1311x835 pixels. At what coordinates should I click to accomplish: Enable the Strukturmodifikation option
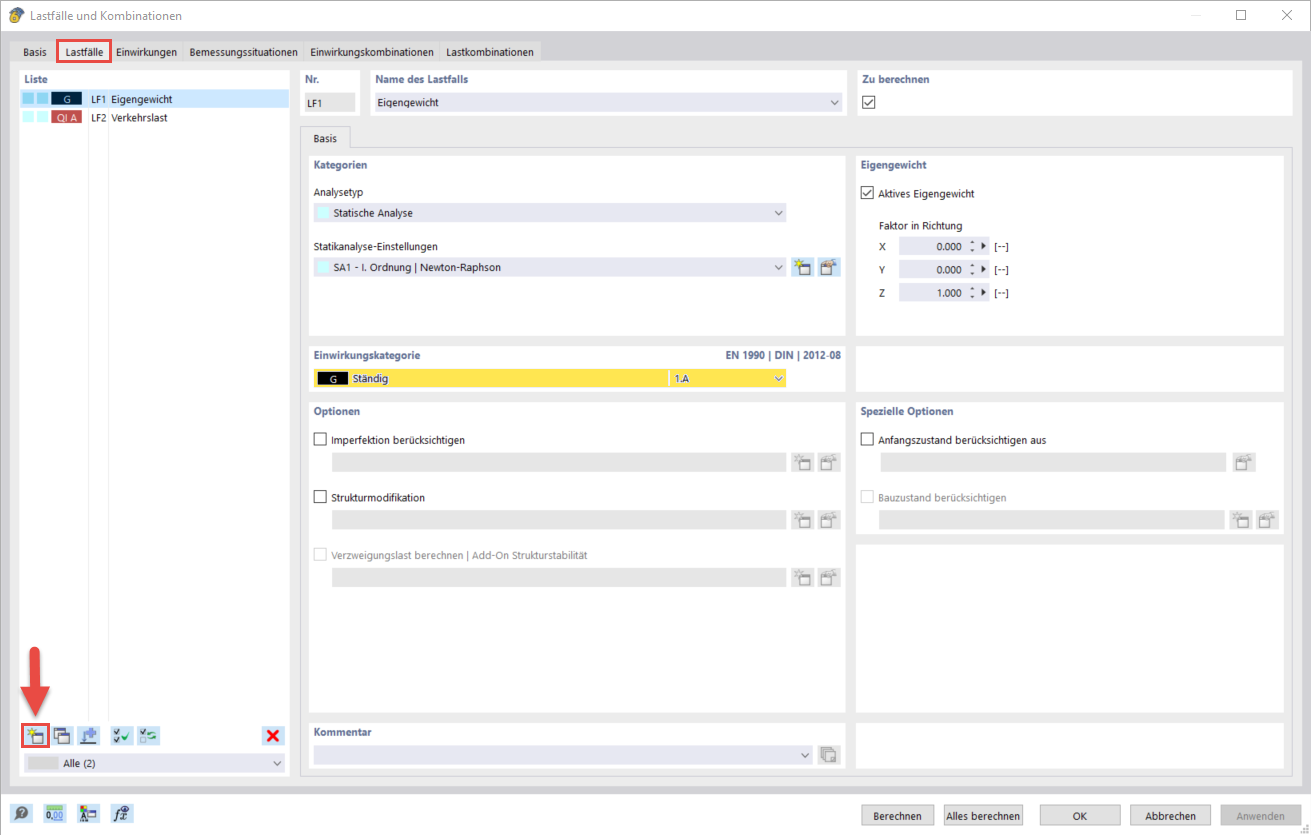(321, 496)
